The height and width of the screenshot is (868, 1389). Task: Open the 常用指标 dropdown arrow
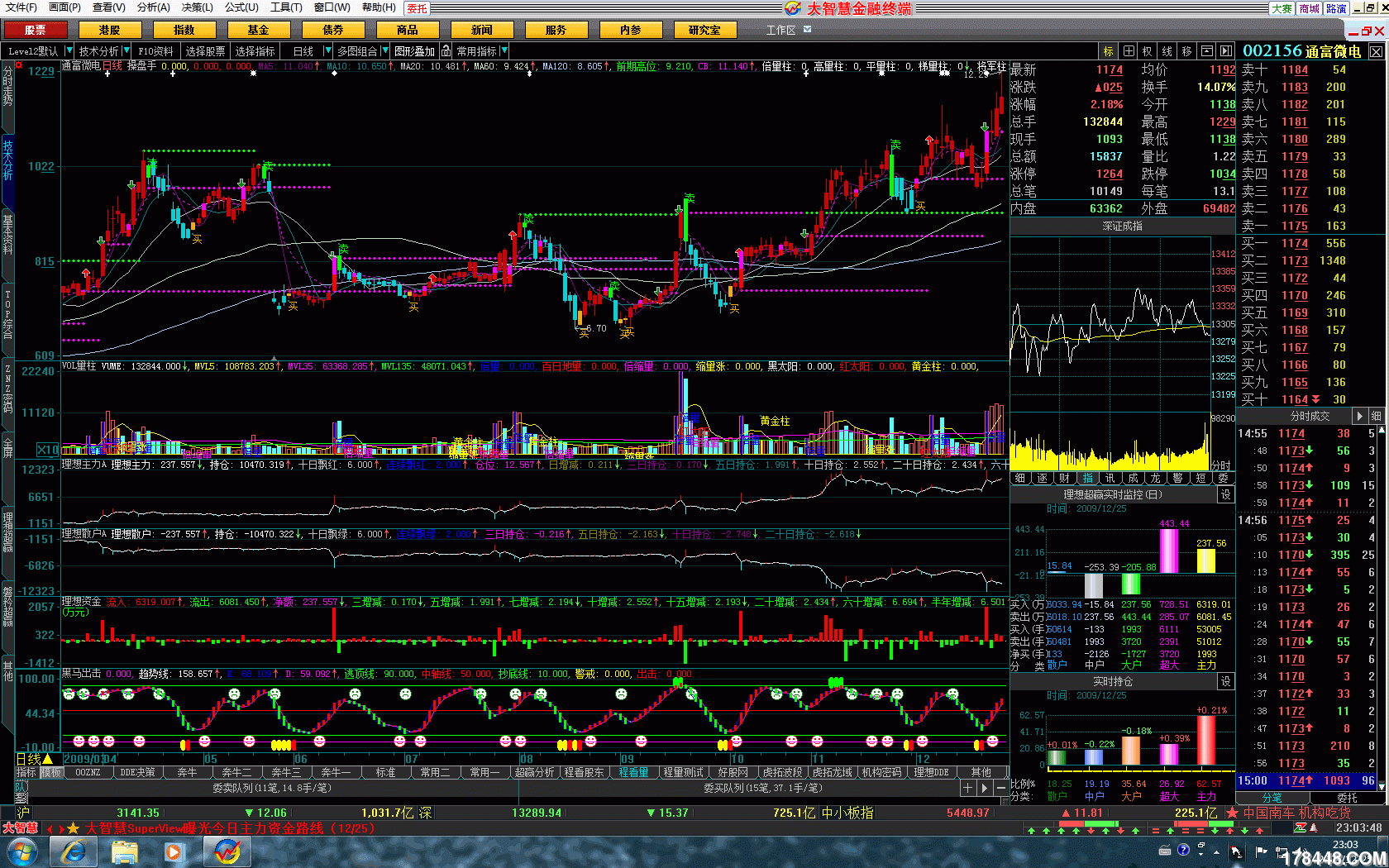504,51
